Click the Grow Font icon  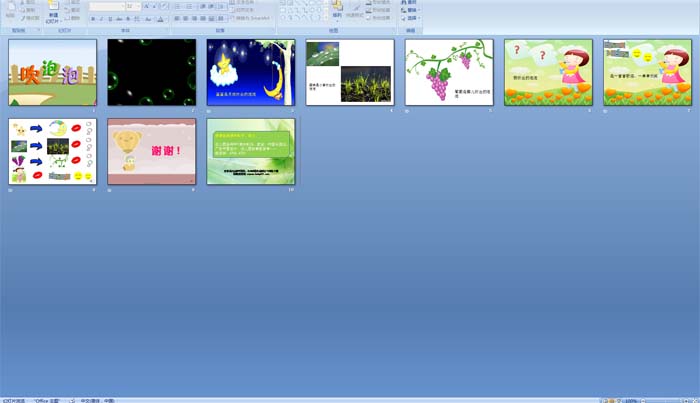(146, 6)
